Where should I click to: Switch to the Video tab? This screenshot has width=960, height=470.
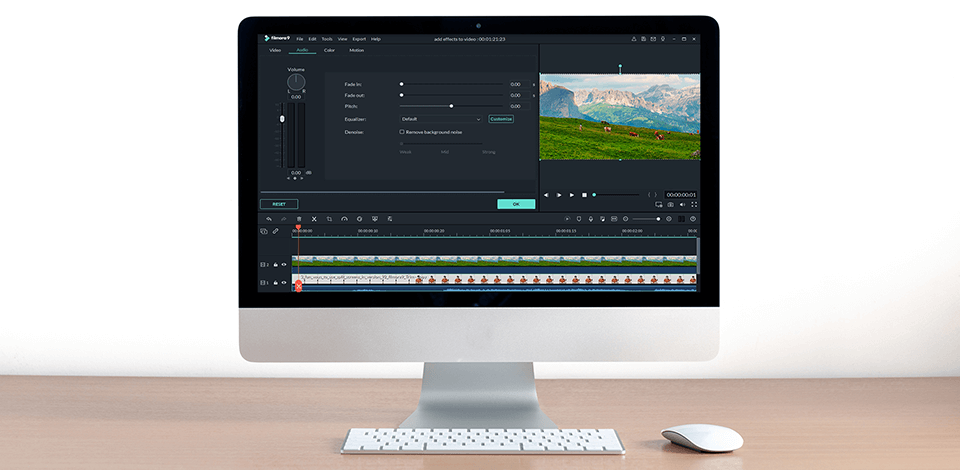[x=275, y=50]
